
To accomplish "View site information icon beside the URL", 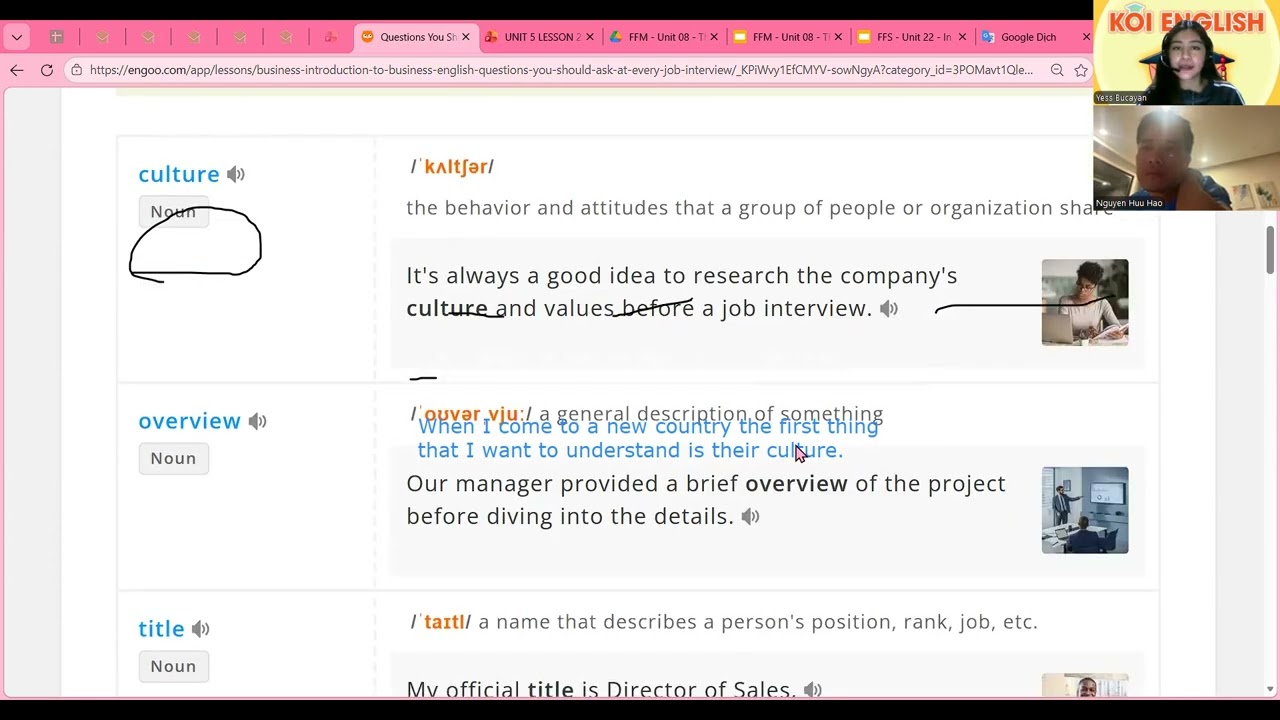I will point(76,70).
